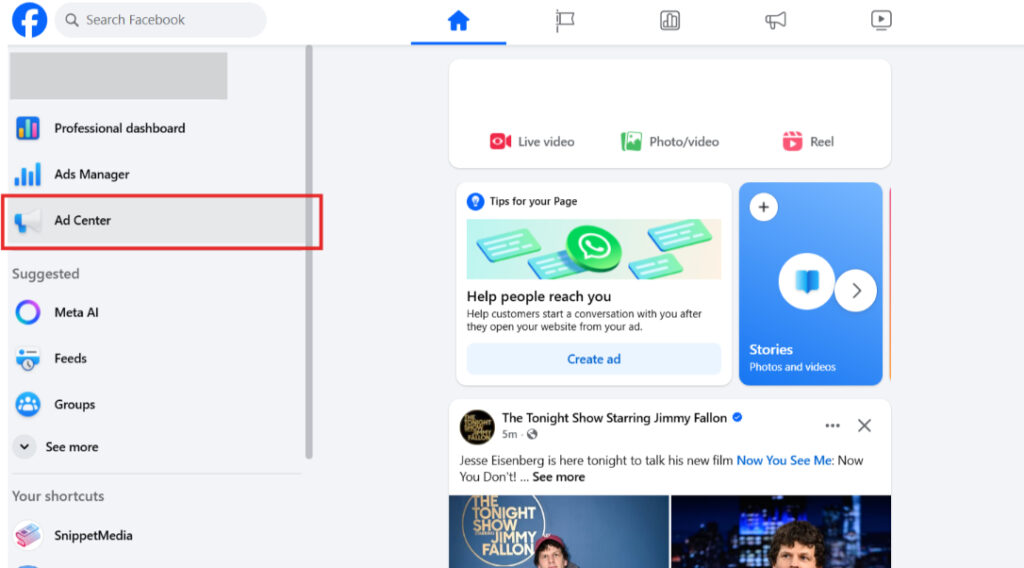Open the Groups label
The height and width of the screenshot is (568, 1024).
click(74, 405)
